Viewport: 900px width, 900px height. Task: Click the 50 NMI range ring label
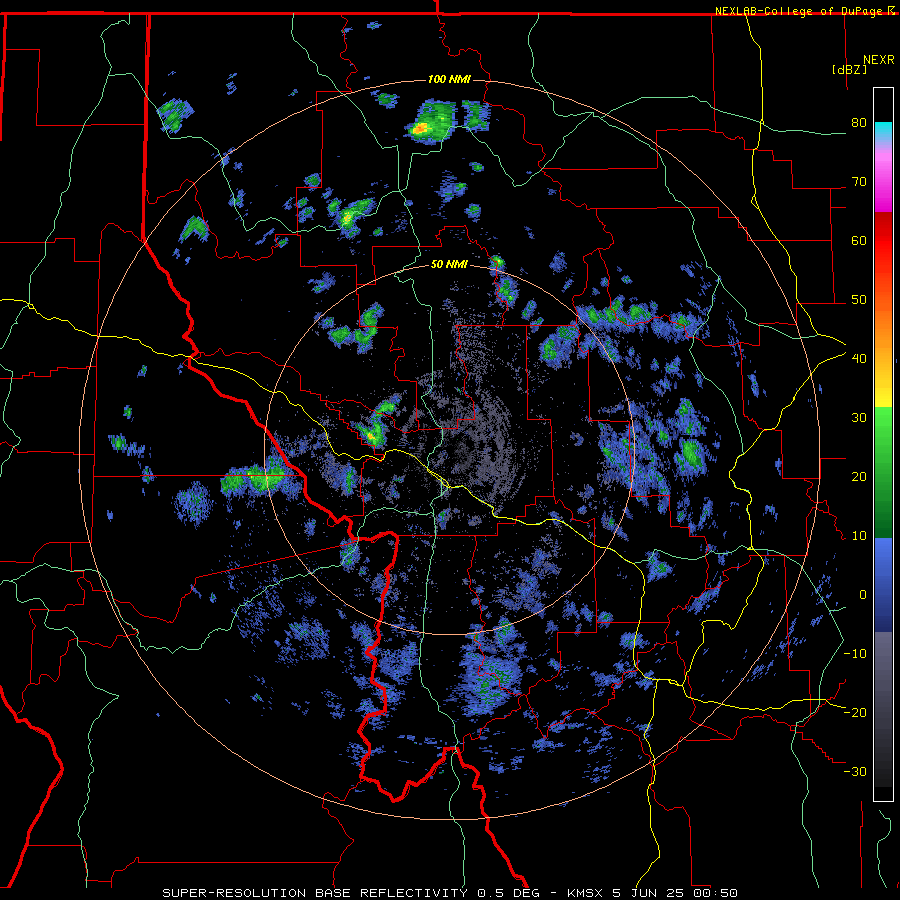449,265
